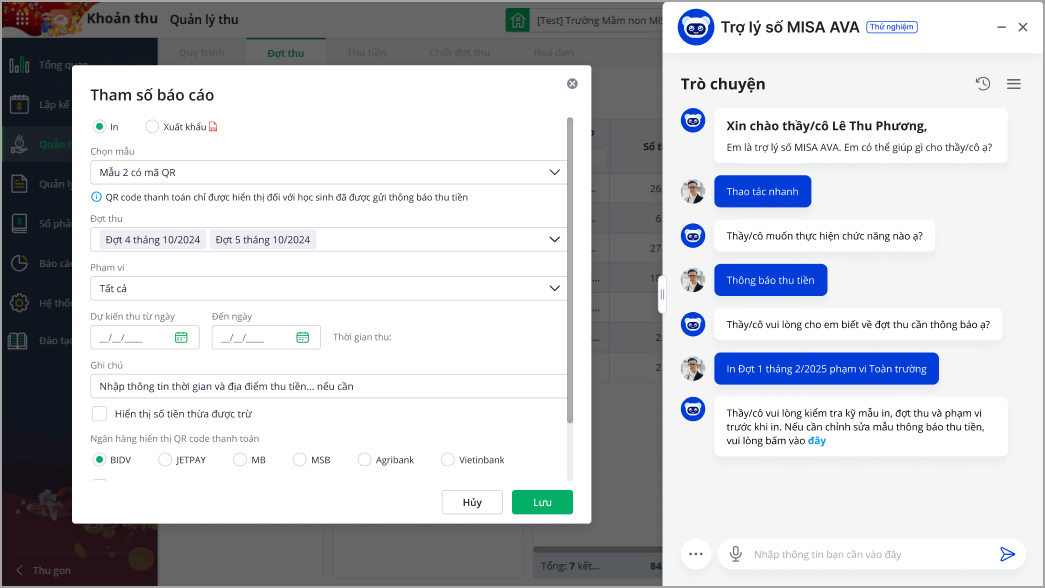The height and width of the screenshot is (588, 1045).
Task: Open the Phạm vi dropdown
Action: coord(555,289)
